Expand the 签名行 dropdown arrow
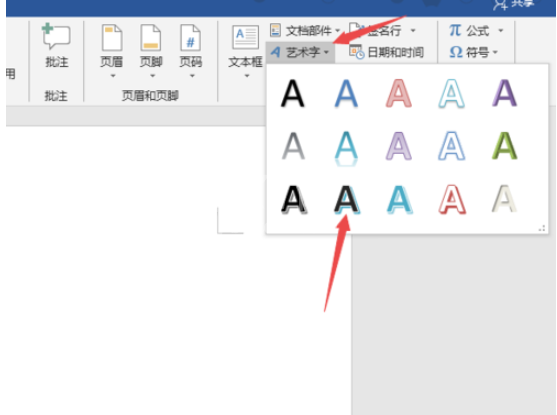Screen dimensions: 557x415 [x=413, y=31]
